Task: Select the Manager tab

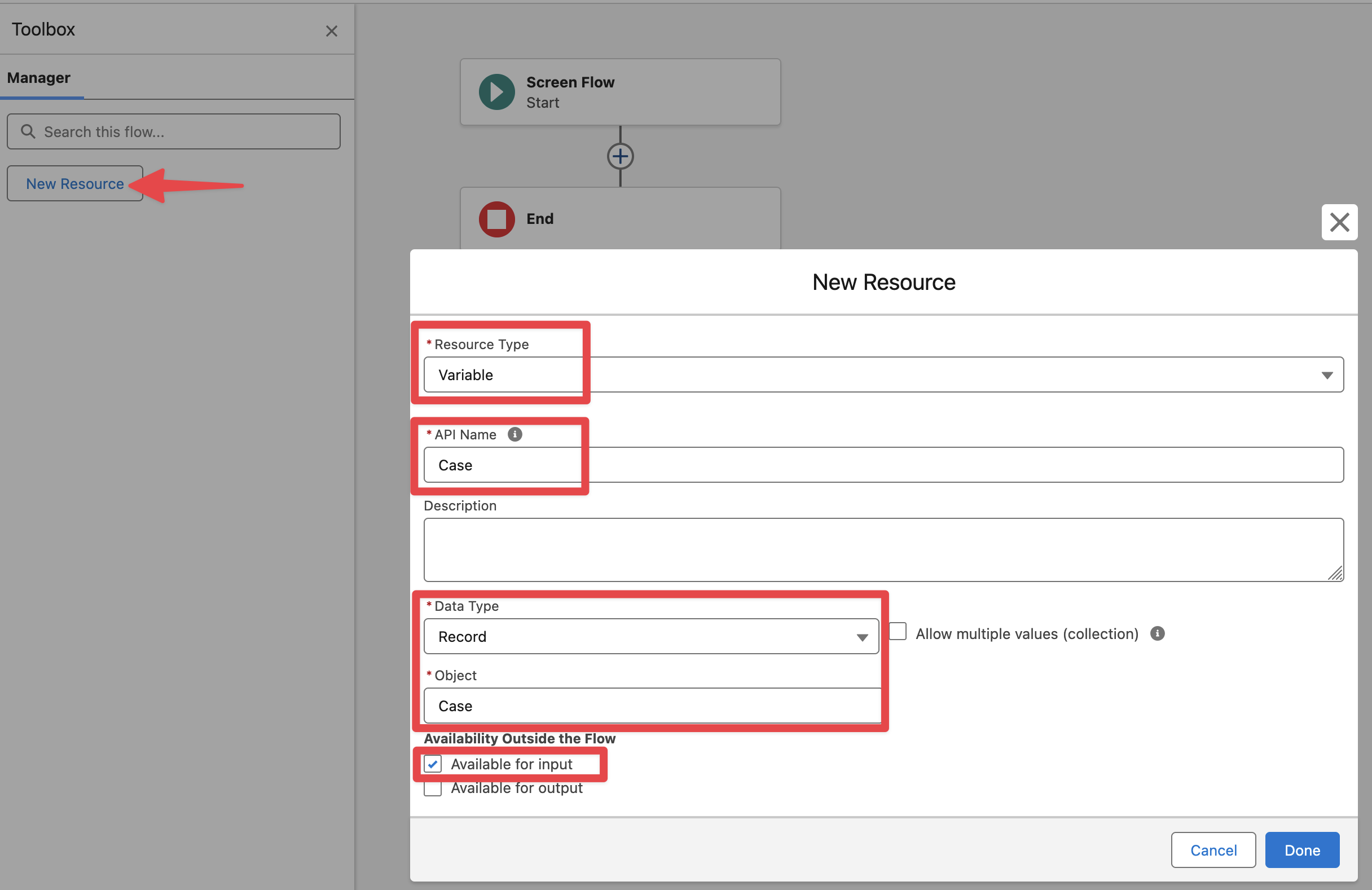Action: (x=38, y=78)
